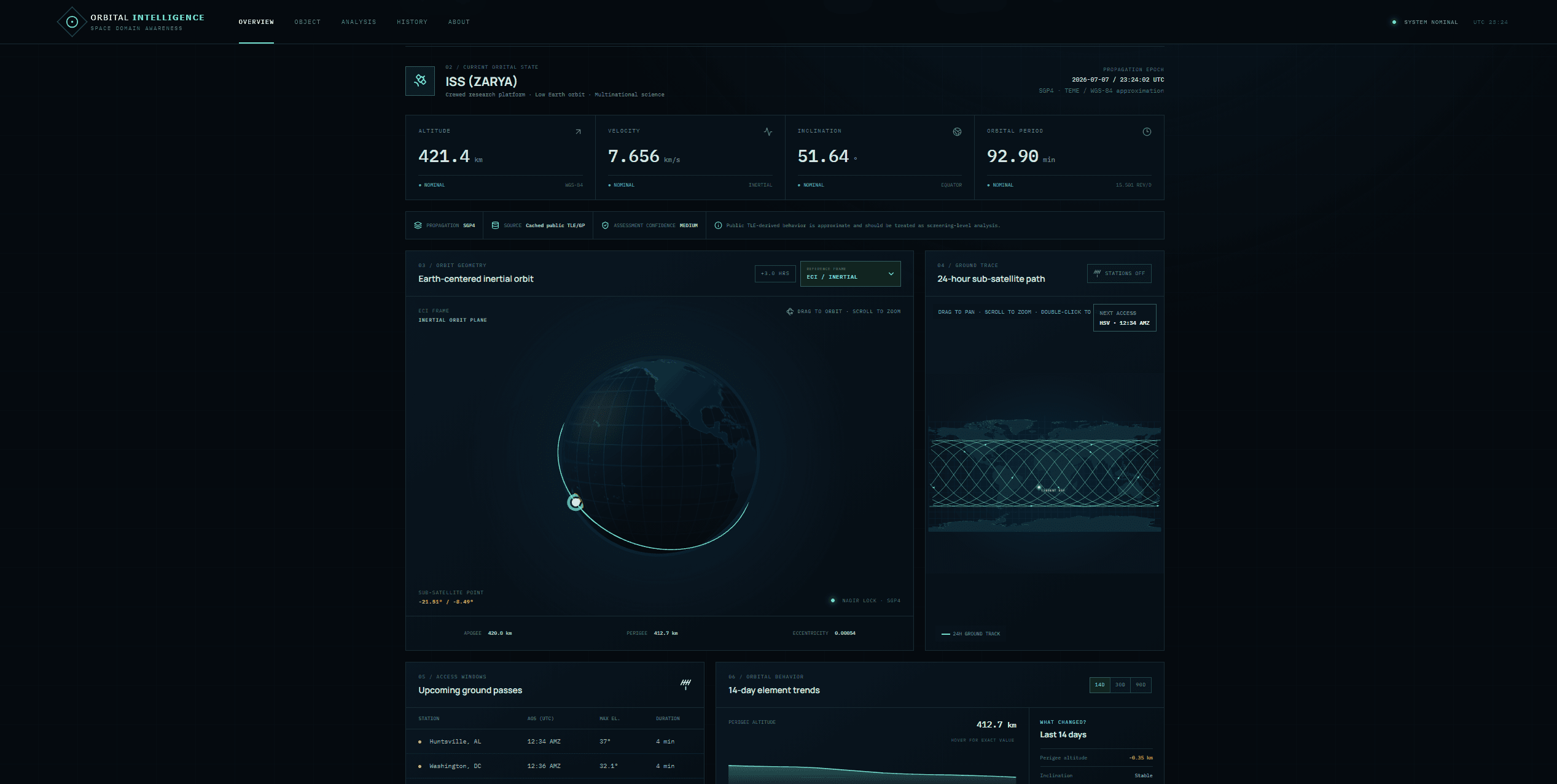
Task: Click the orbital period clock icon
Action: coord(1147,132)
